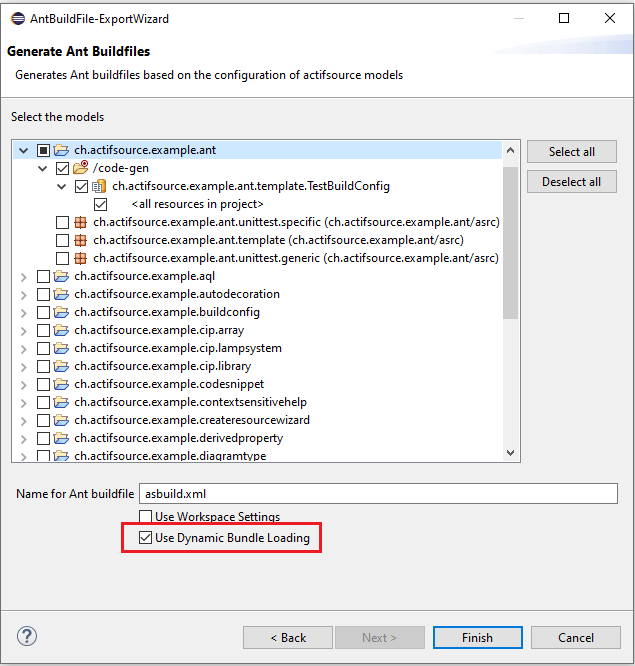Select the ch.actifsource.example.codesnippet tree item

coord(168,384)
